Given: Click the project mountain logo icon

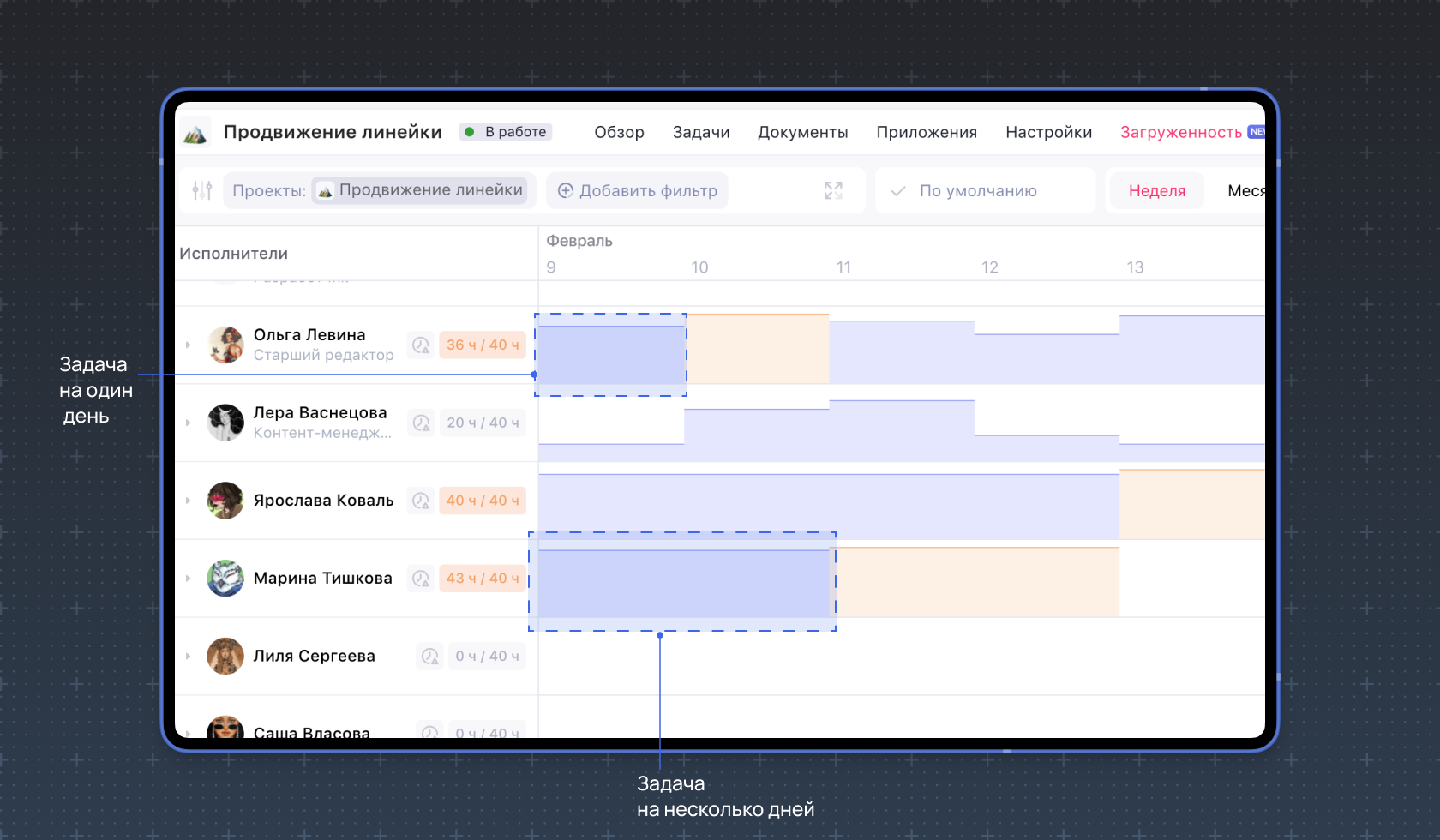Looking at the screenshot, I should pyautogui.click(x=195, y=133).
